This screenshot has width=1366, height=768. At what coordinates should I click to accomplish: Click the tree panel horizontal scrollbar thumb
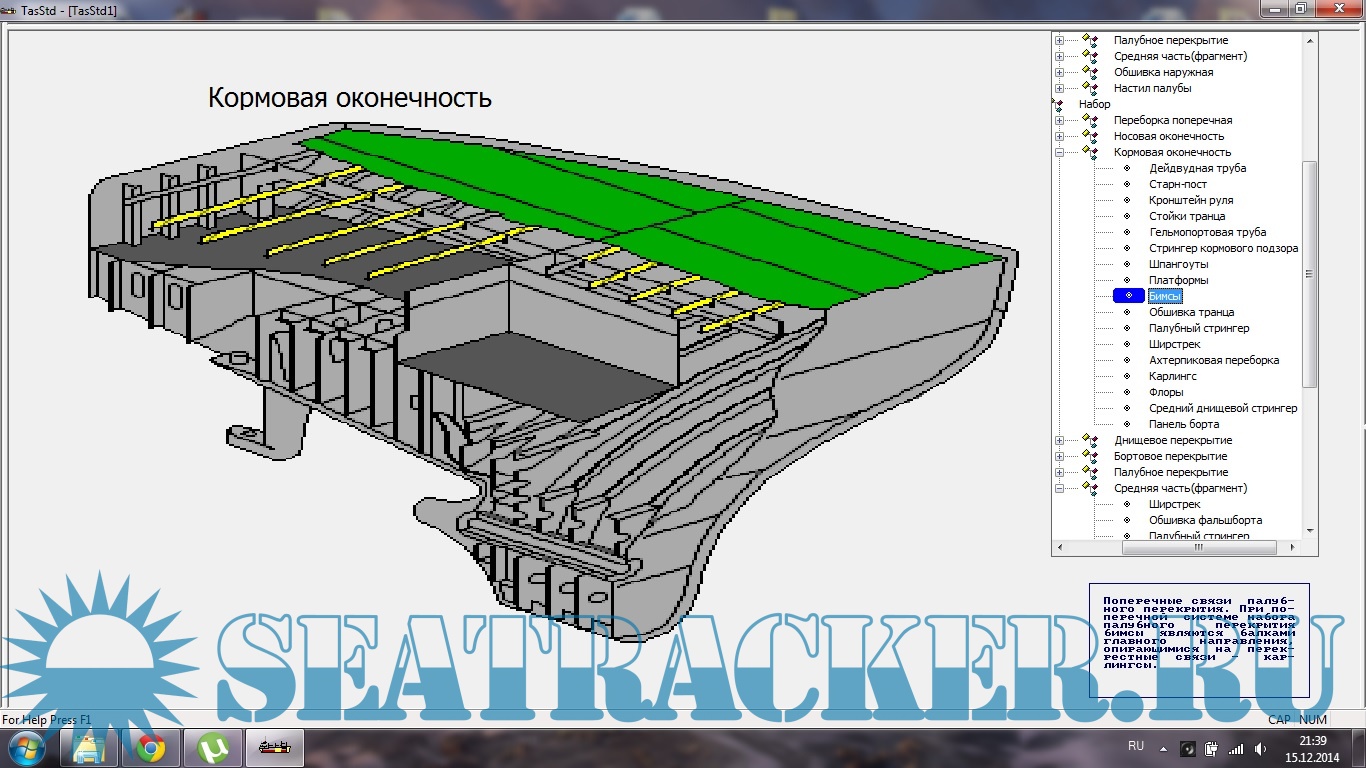(1199, 547)
